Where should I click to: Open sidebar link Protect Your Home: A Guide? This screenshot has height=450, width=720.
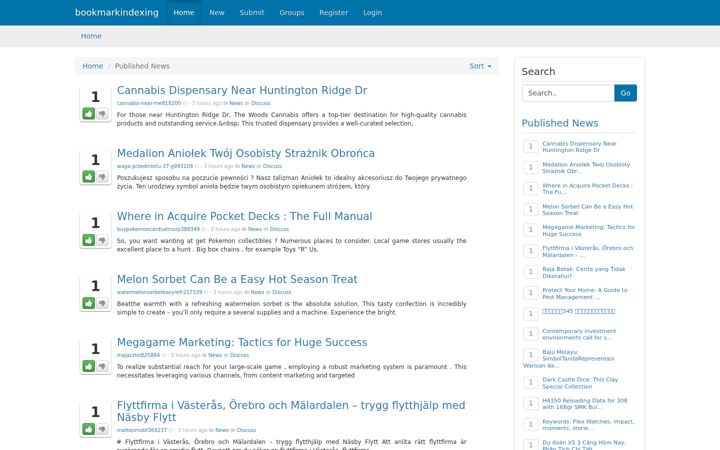point(585,293)
